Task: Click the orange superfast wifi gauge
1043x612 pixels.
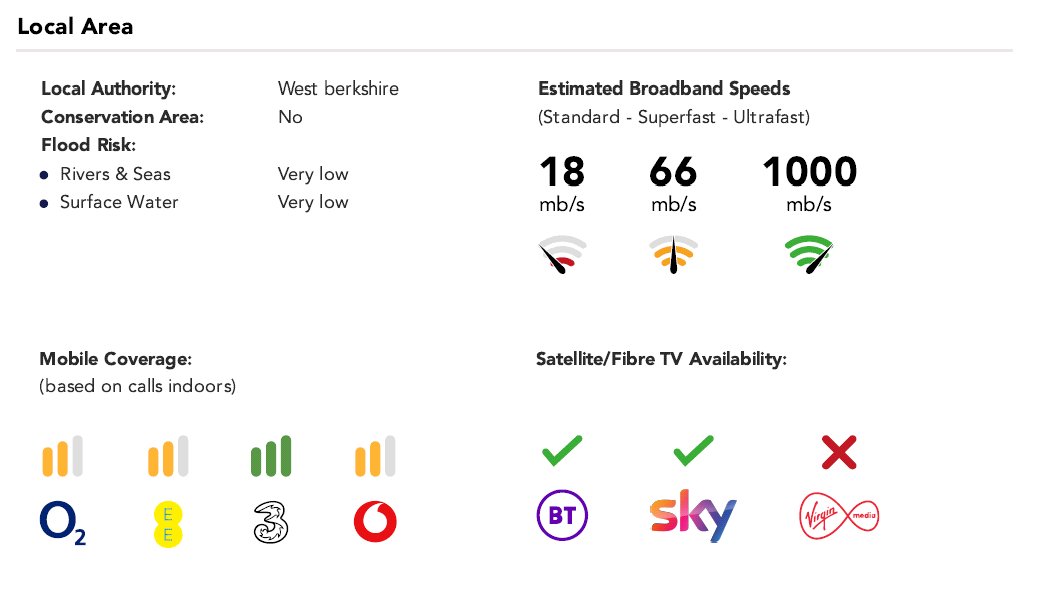Action: coord(673,254)
